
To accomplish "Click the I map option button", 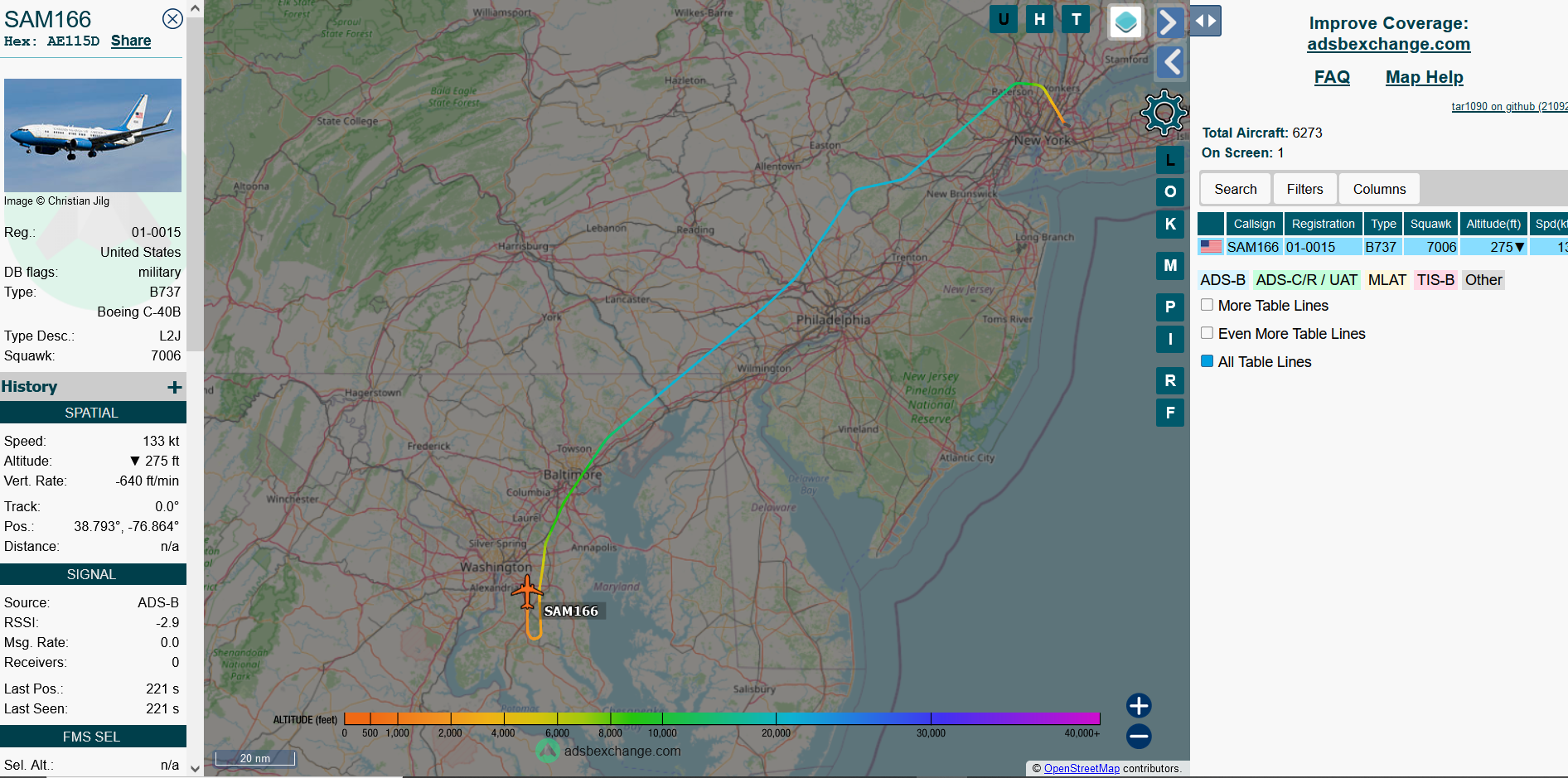I will pyautogui.click(x=1170, y=339).
